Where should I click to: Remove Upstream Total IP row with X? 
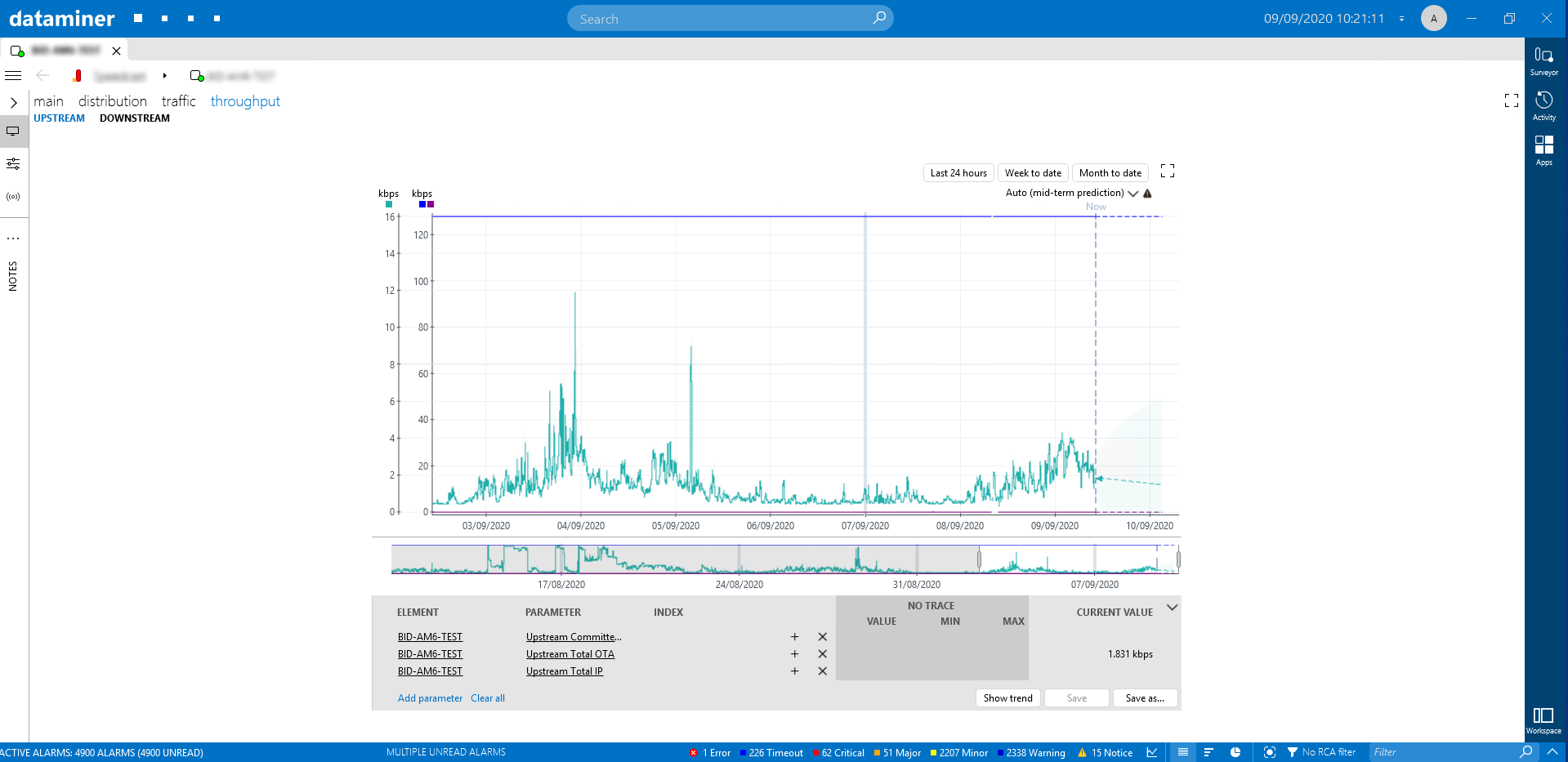(823, 671)
